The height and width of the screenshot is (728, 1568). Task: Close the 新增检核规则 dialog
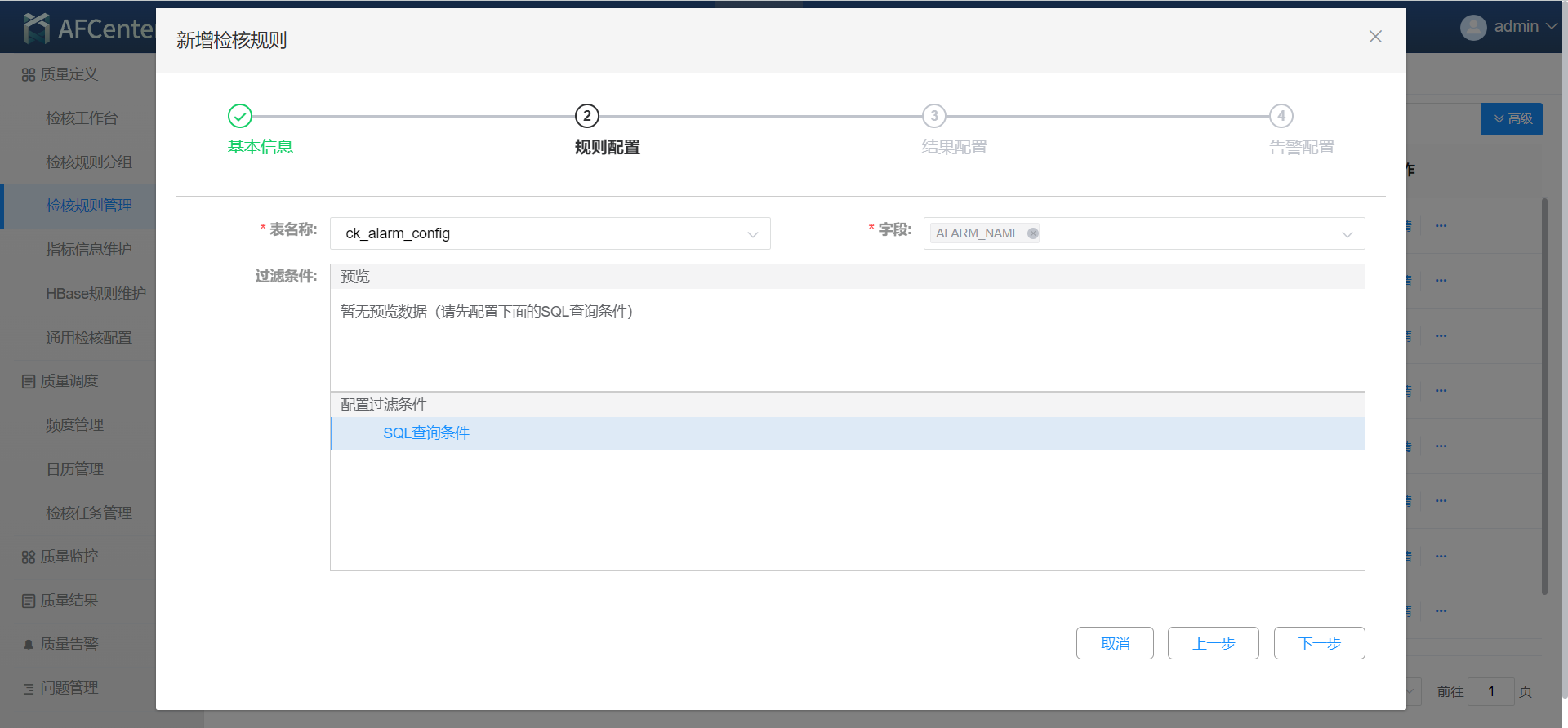[x=1375, y=37]
